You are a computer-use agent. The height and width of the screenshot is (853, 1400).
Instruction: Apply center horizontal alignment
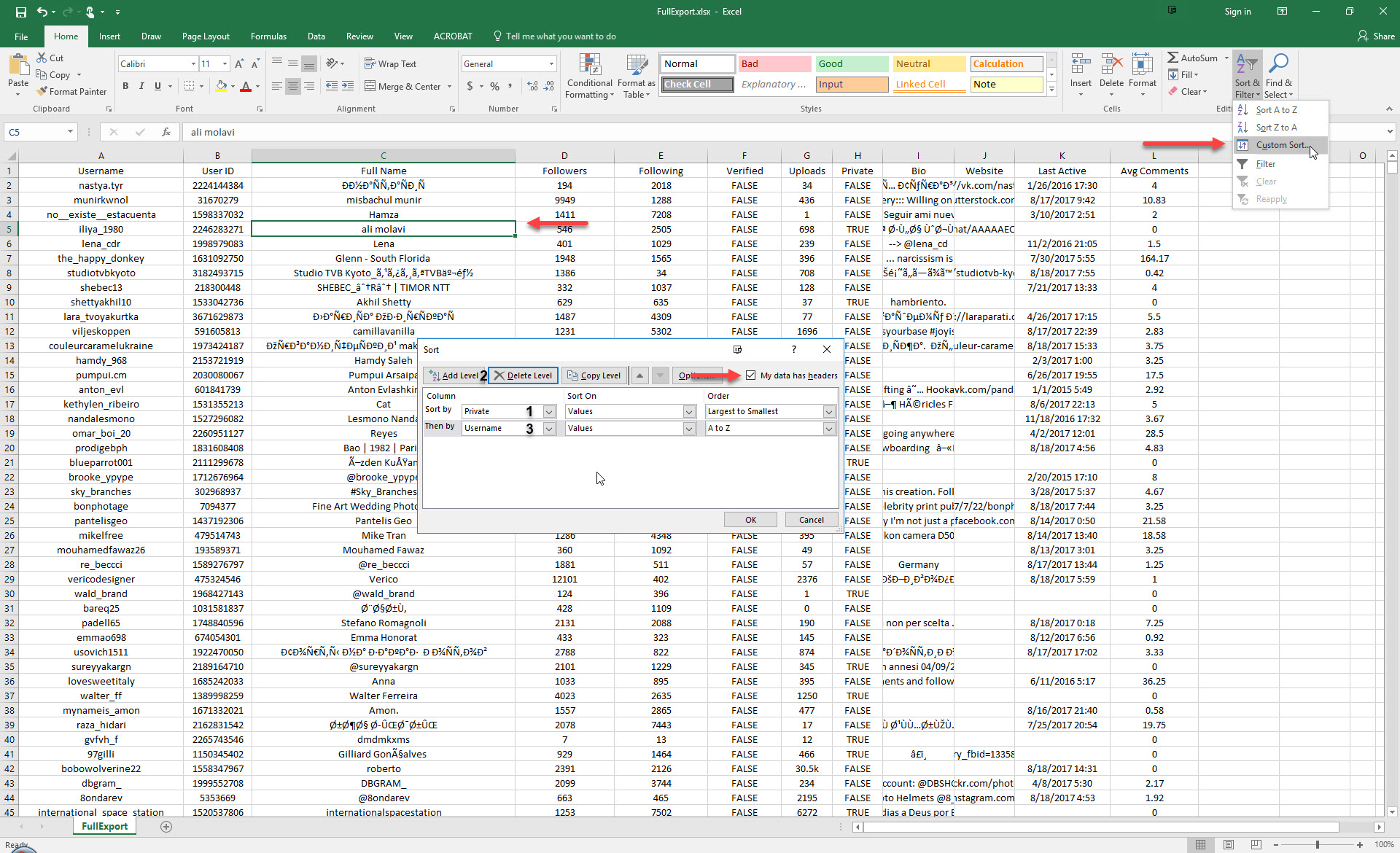point(293,86)
